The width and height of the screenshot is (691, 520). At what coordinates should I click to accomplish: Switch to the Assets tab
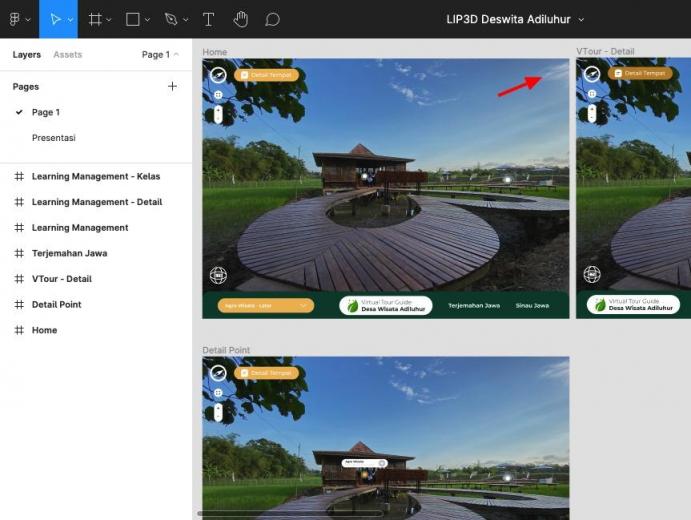[67, 55]
